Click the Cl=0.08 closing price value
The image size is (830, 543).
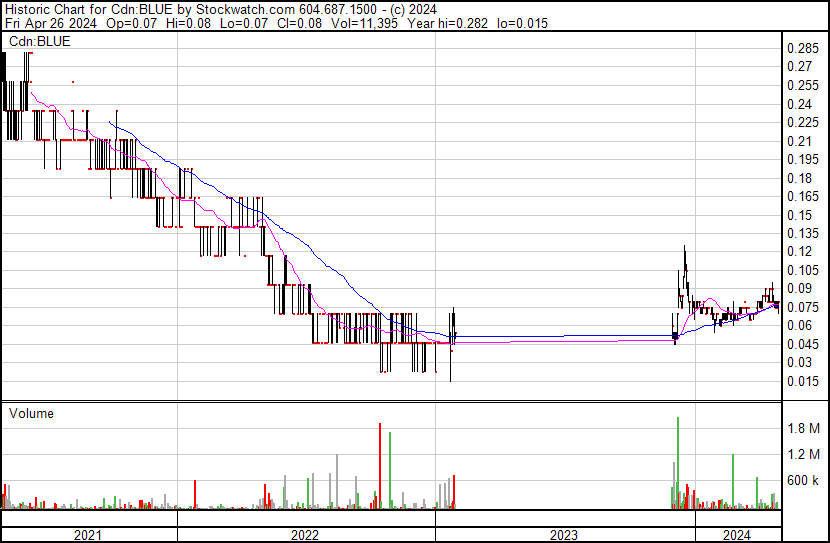(x=300, y=23)
